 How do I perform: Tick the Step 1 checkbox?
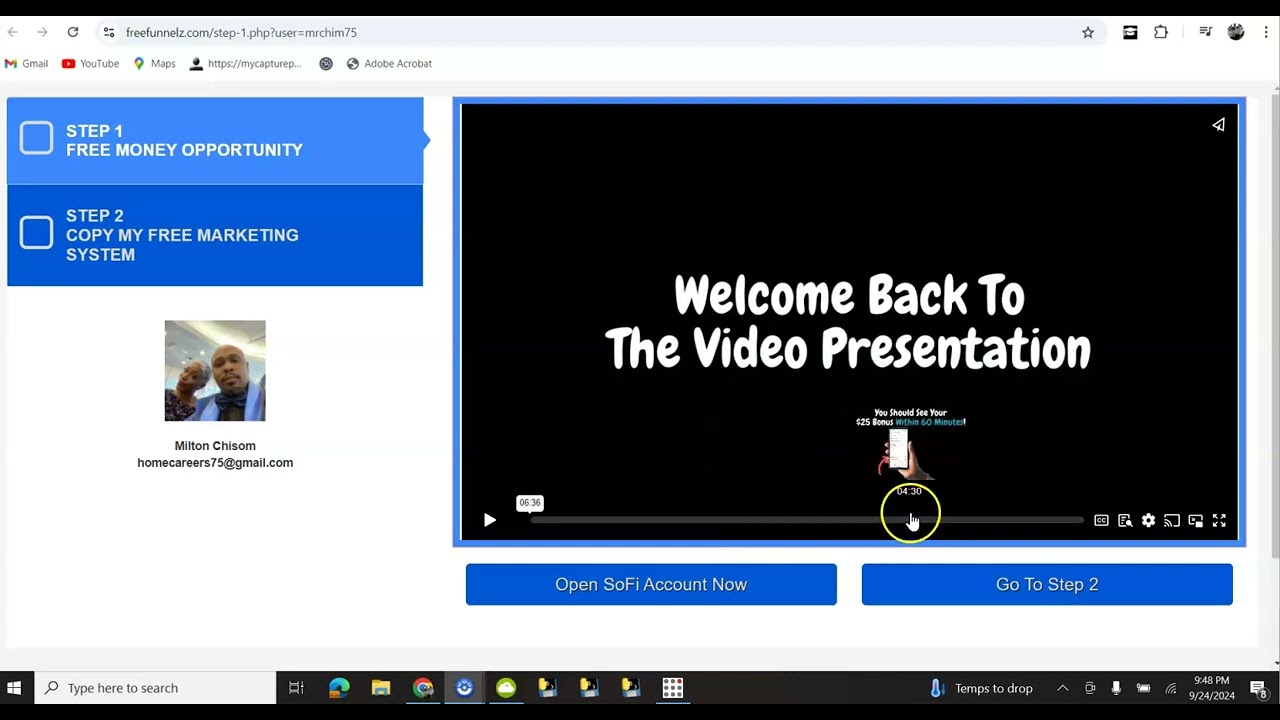click(36, 138)
